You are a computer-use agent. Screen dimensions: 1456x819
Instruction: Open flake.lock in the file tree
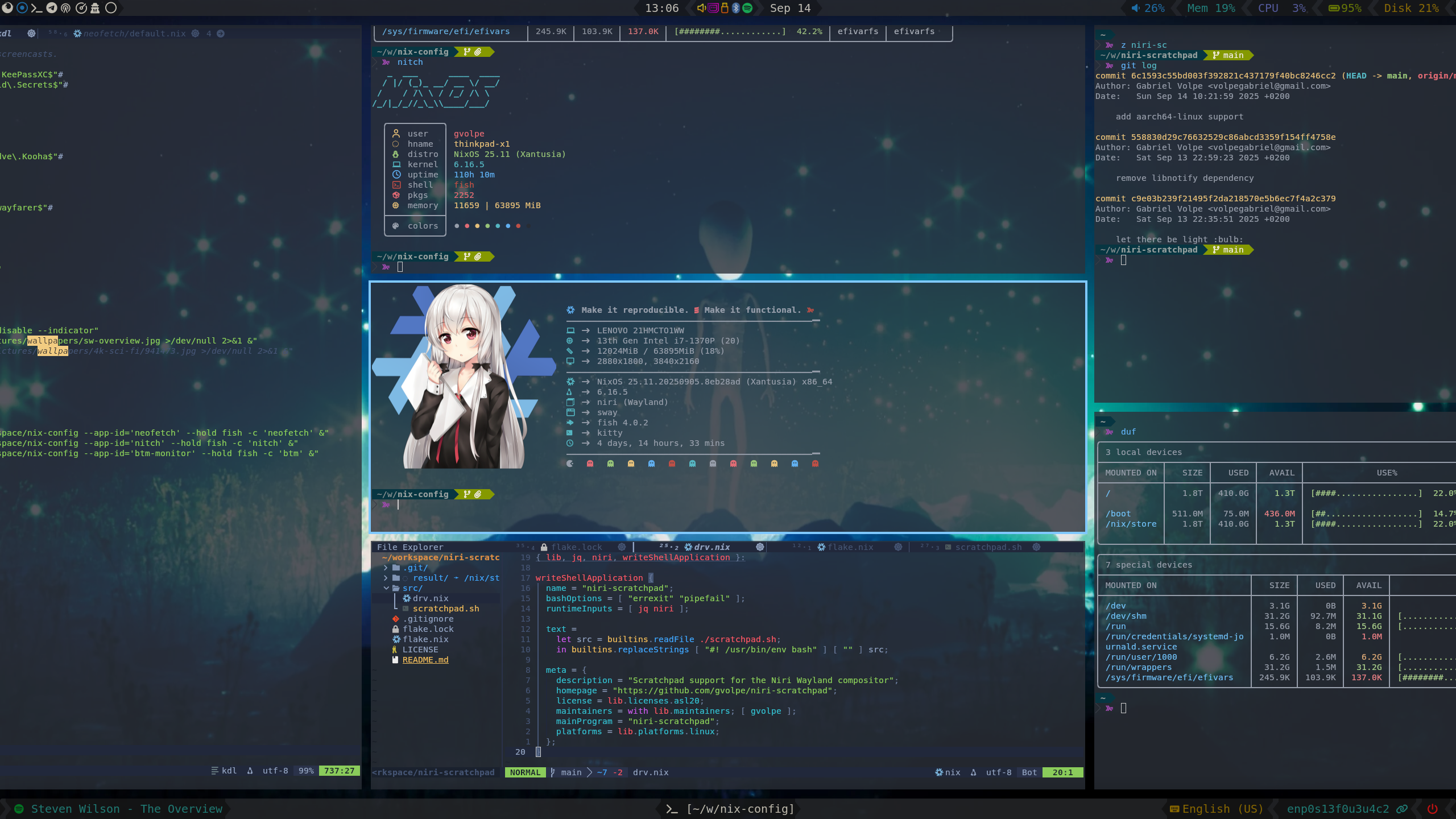(428, 629)
